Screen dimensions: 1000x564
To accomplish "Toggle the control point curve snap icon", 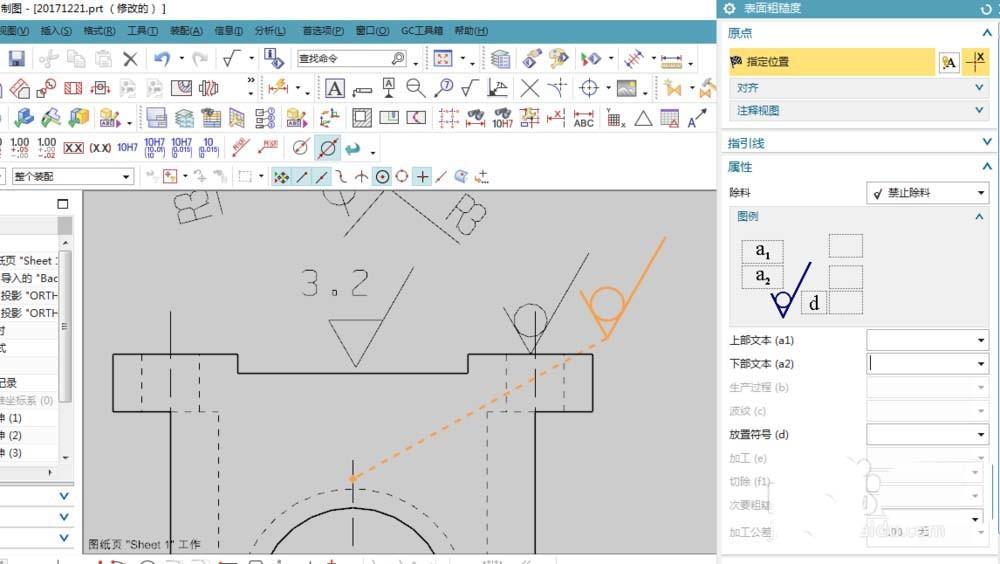I will point(342,177).
